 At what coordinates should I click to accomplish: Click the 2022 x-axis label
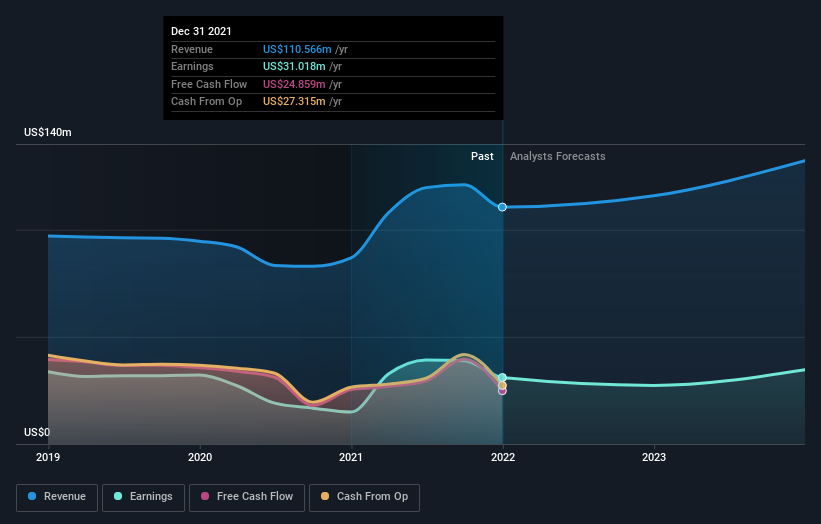pos(503,457)
